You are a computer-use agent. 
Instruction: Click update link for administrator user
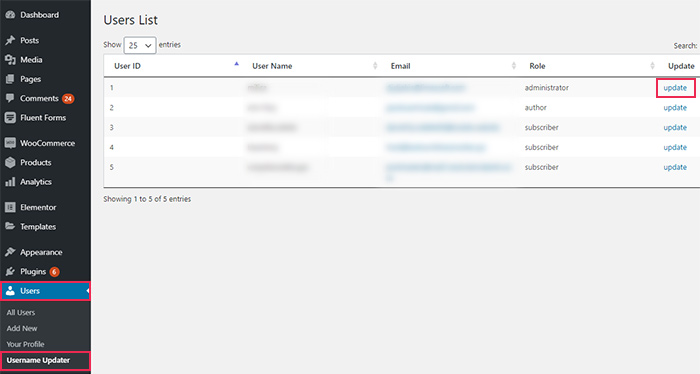[x=675, y=88]
